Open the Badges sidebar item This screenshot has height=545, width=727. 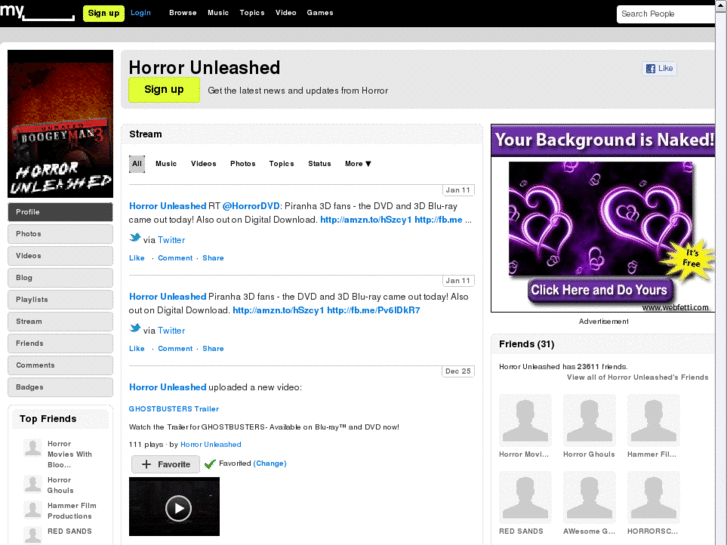[60, 387]
